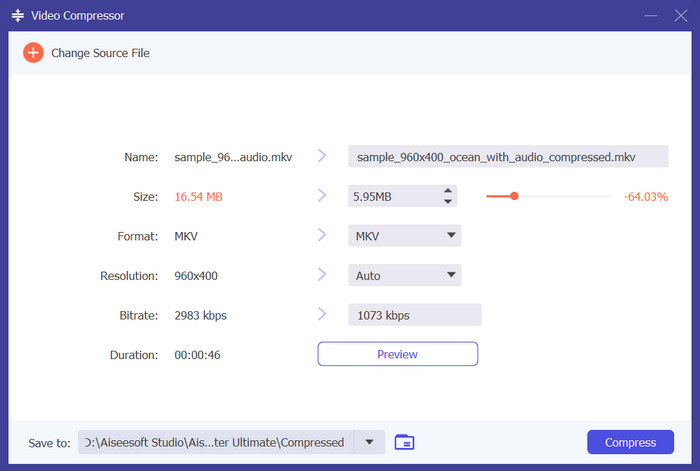This screenshot has height=471, width=700.
Task: Click the compression size slider handle
Action: click(514, 196)
